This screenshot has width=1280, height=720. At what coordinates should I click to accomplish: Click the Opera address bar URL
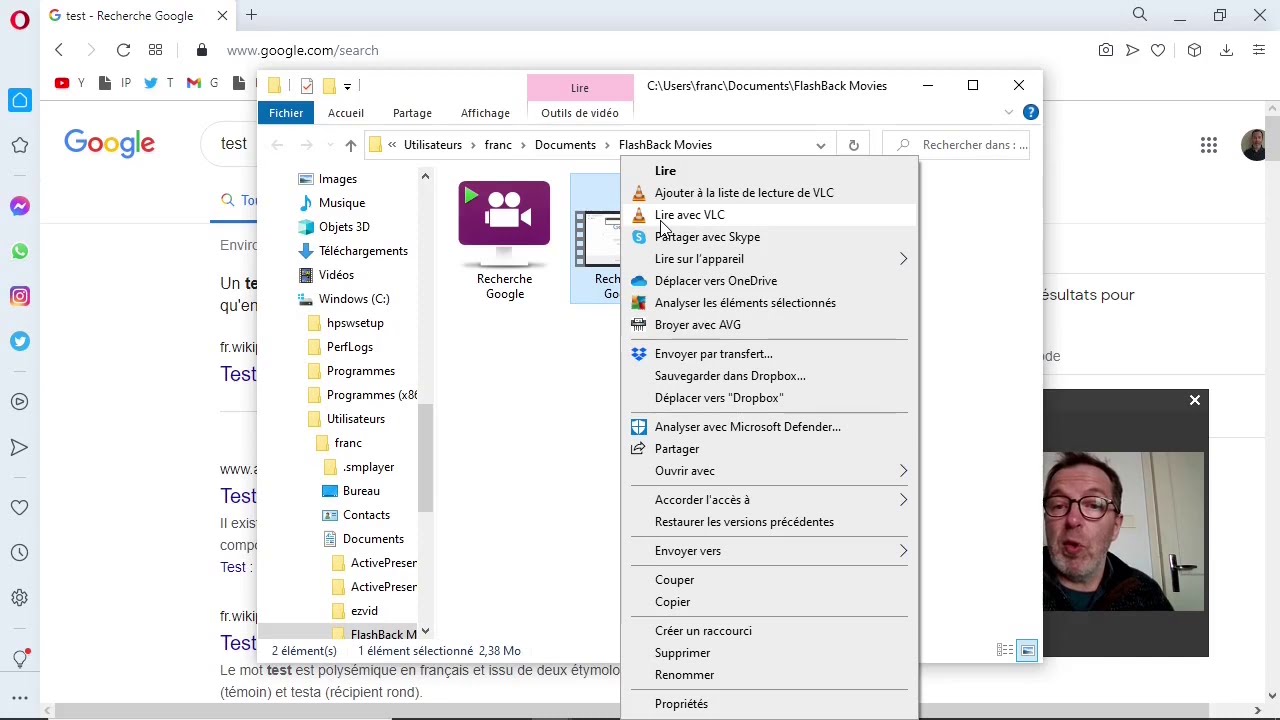pyautogui.click(x=302, y=50)
